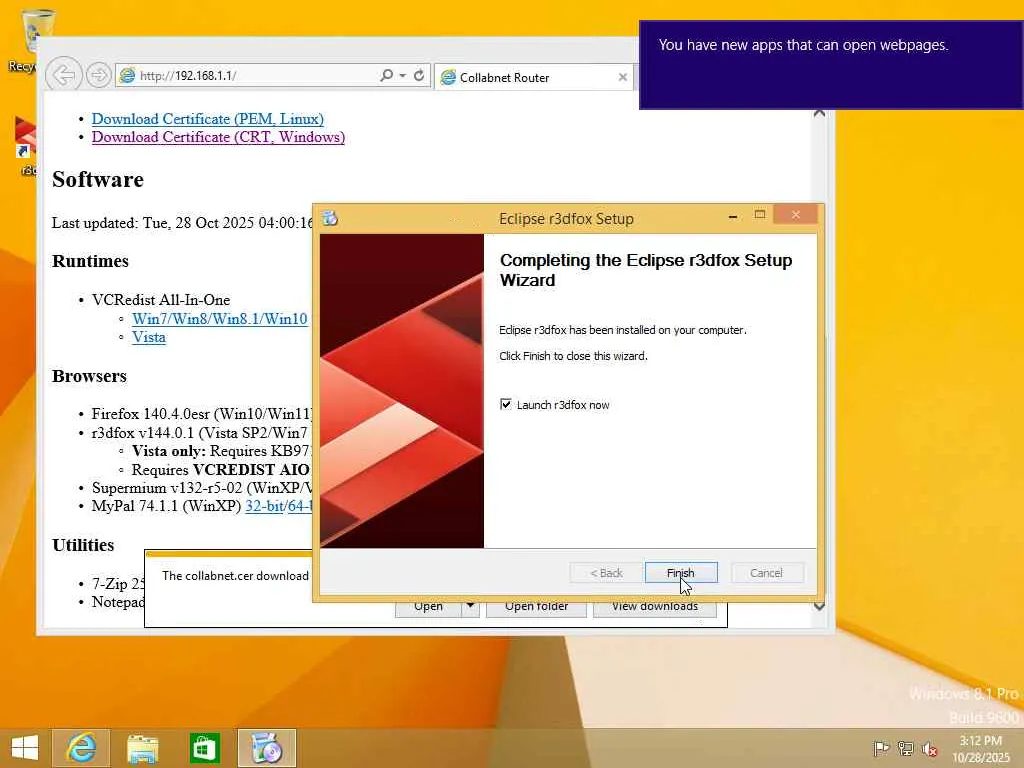Expand the Open button dropdown arrow
Image resolution: width=1024 pixels, height=768 pixels.
coord(470,607)
